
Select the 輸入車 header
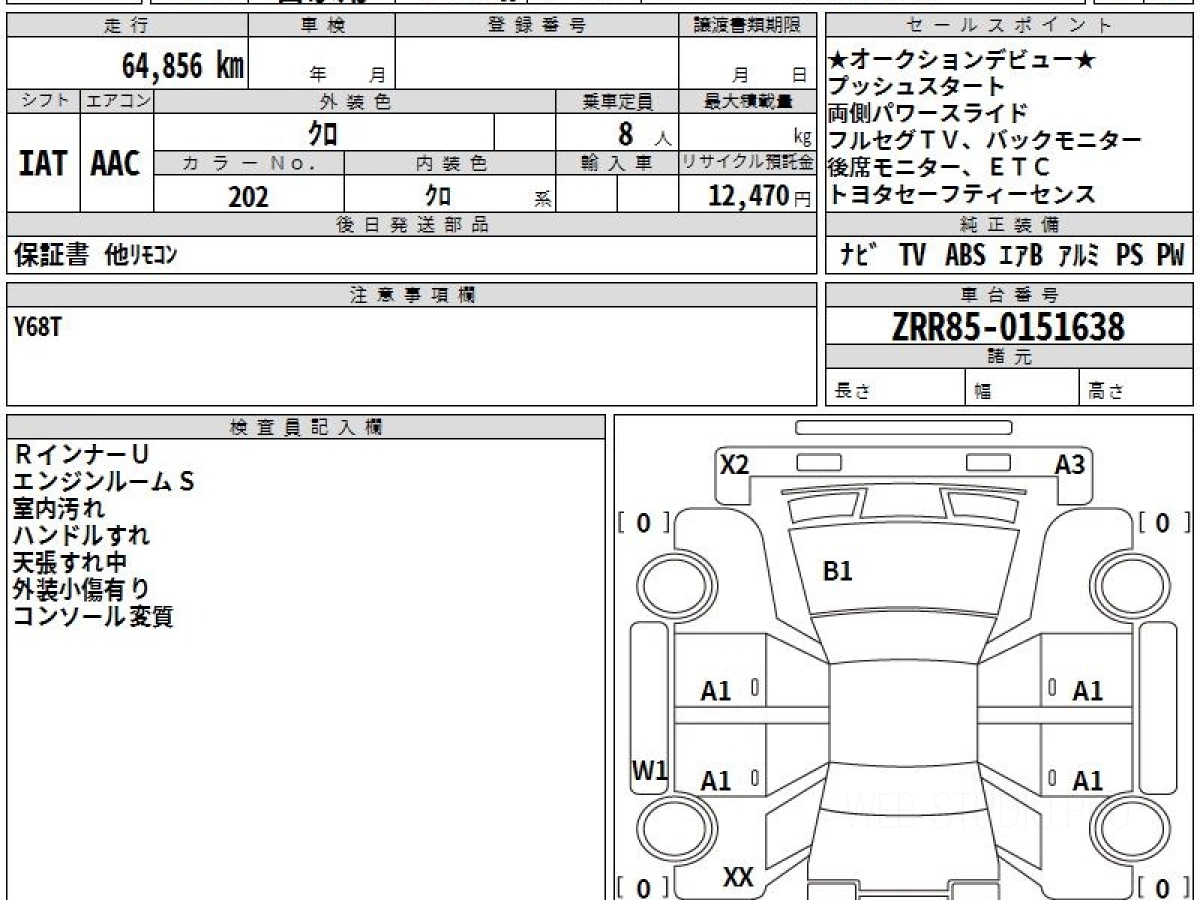617,163
